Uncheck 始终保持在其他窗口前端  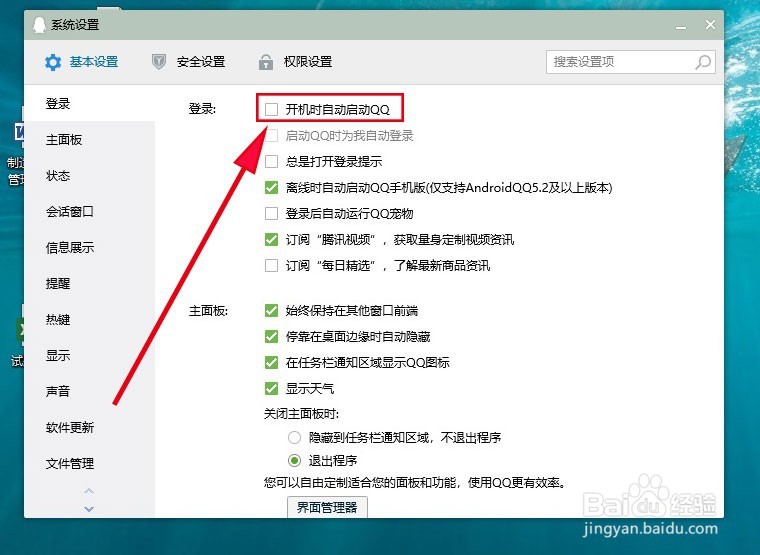(x=271, y=311)
